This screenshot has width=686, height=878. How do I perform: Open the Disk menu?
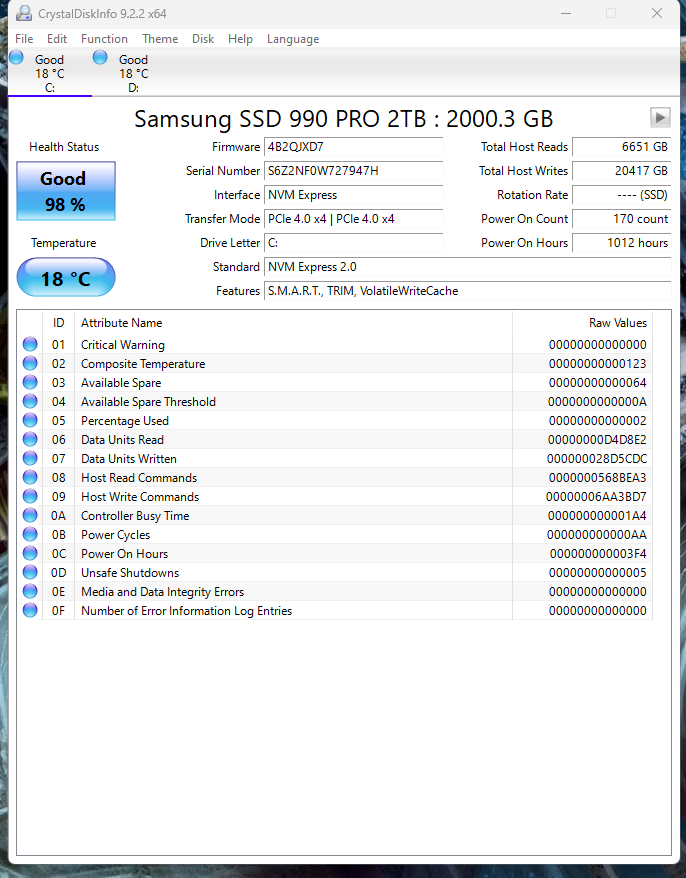(x=203, y=39)
